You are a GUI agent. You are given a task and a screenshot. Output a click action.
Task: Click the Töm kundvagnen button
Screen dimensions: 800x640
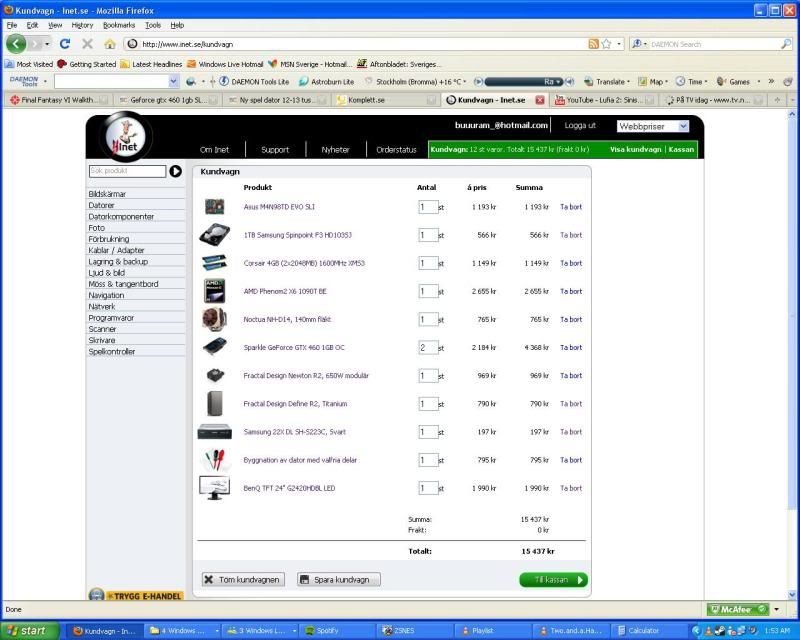(x=242, y=579)
